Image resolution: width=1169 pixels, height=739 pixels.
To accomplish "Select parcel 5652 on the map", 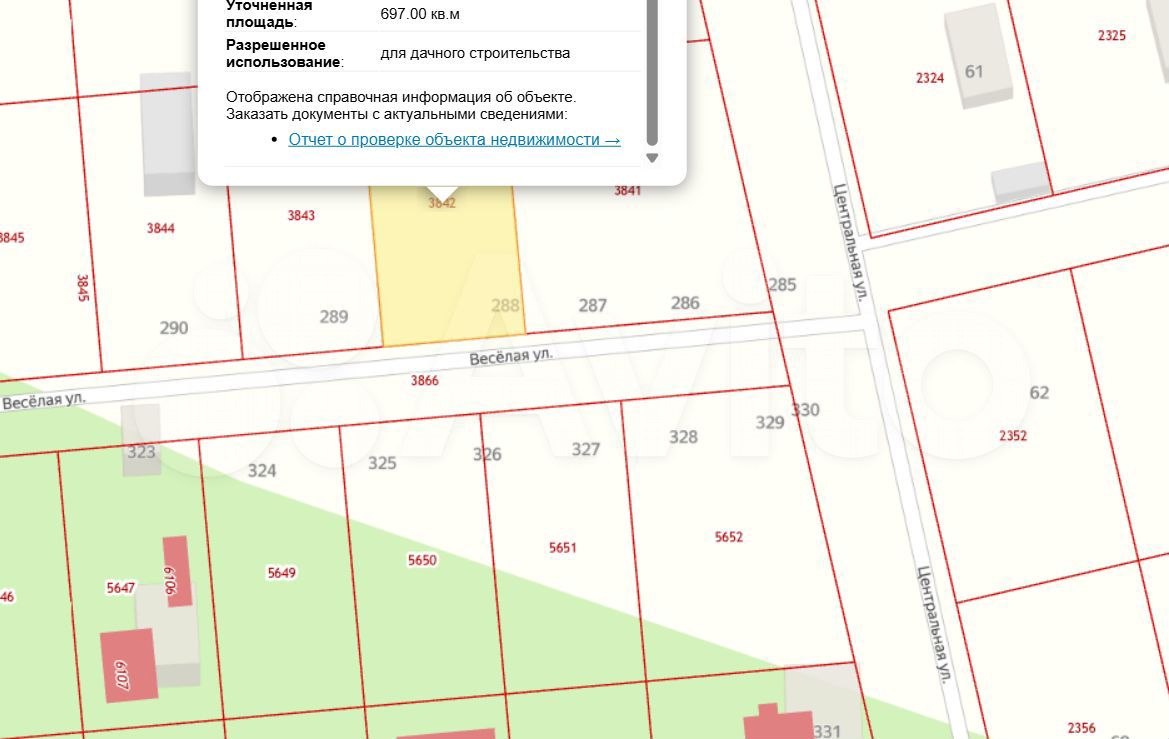I will pos(729,537).
